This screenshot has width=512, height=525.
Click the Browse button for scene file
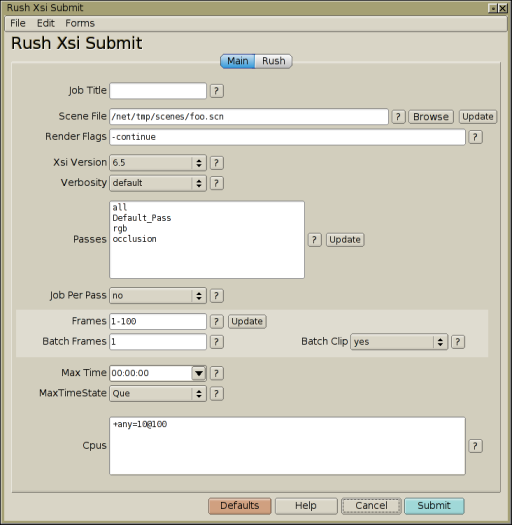[431, 117]
